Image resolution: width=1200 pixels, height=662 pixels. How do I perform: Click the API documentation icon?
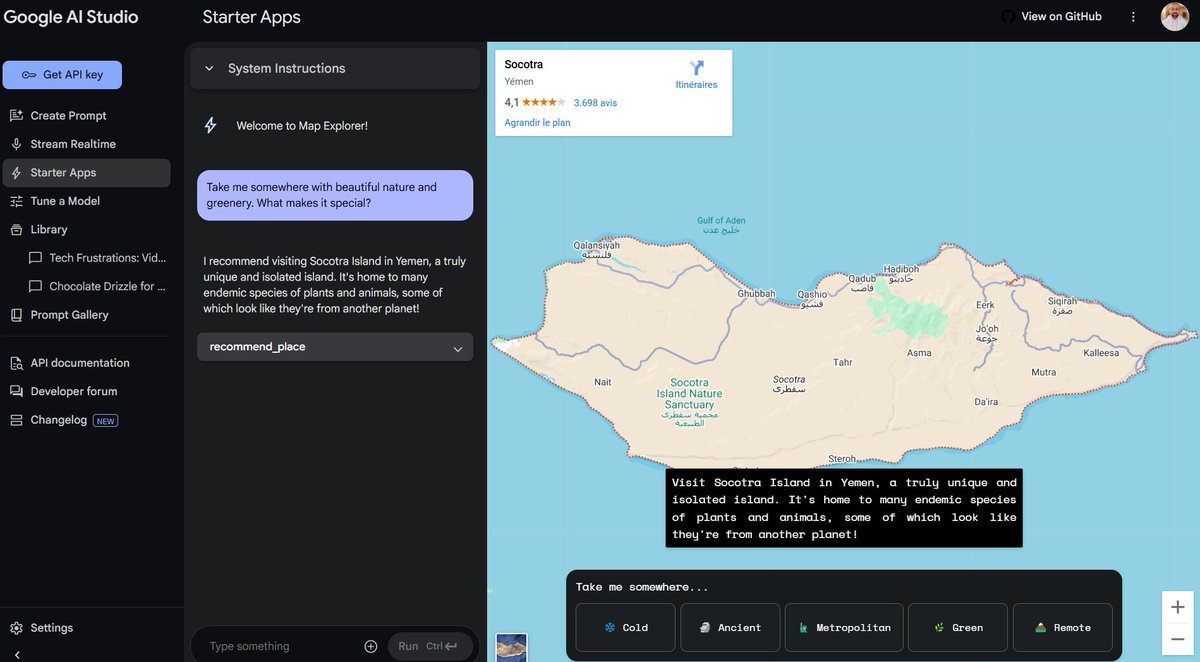click(x=16, y=363)
